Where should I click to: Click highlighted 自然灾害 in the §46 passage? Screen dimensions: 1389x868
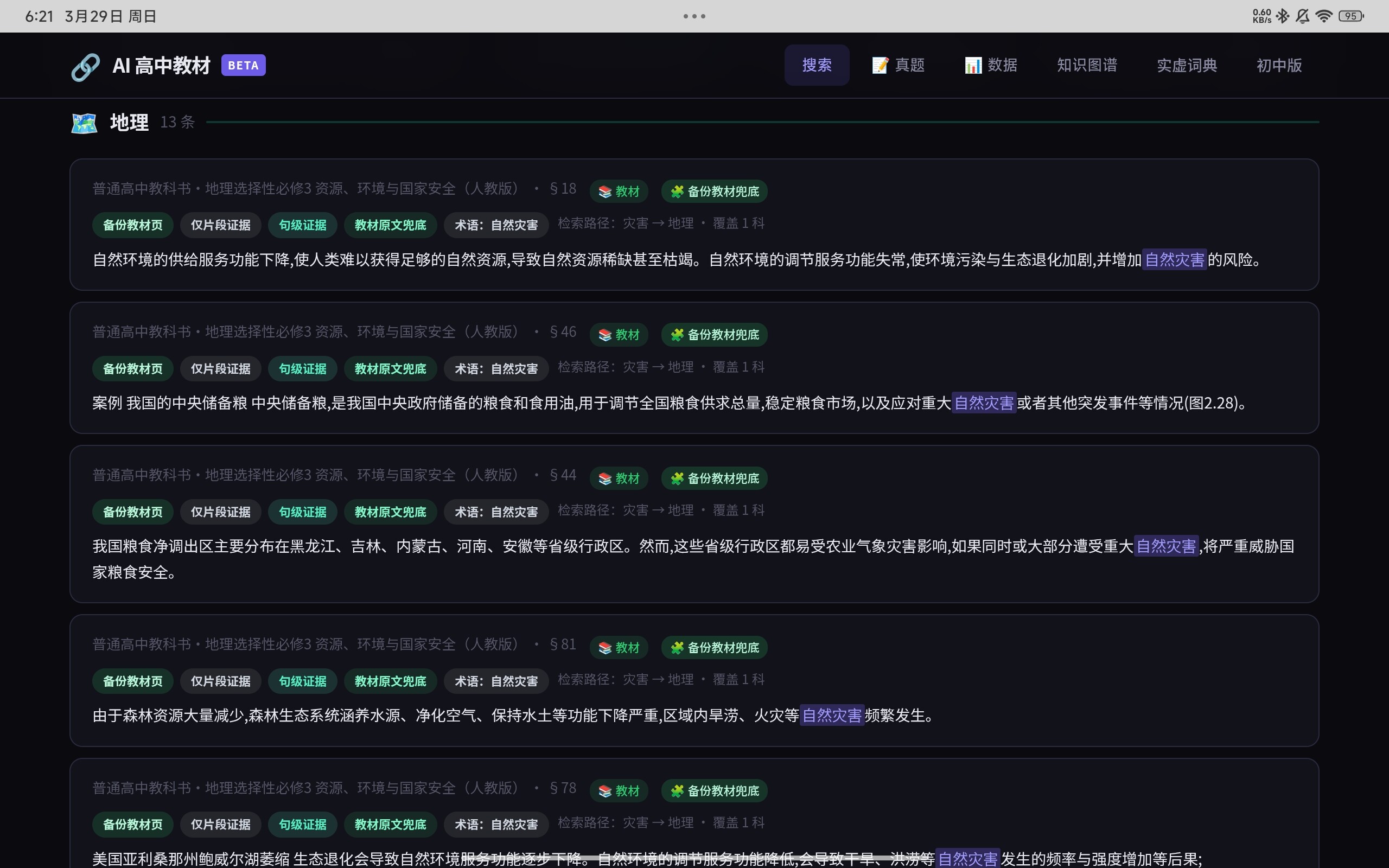click(984, 403)
